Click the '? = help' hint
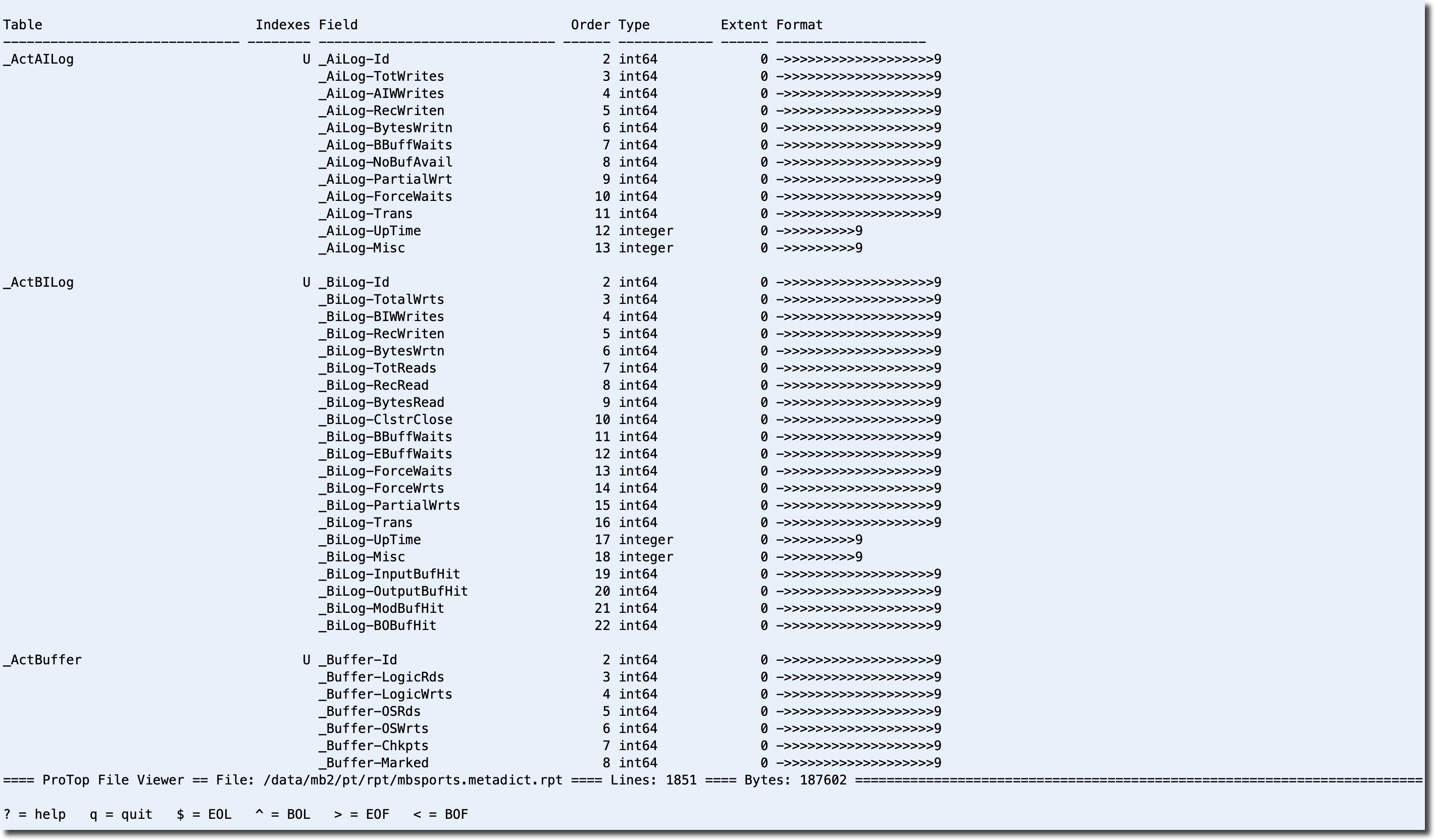 pyautogui.click(x=34, y=814)
